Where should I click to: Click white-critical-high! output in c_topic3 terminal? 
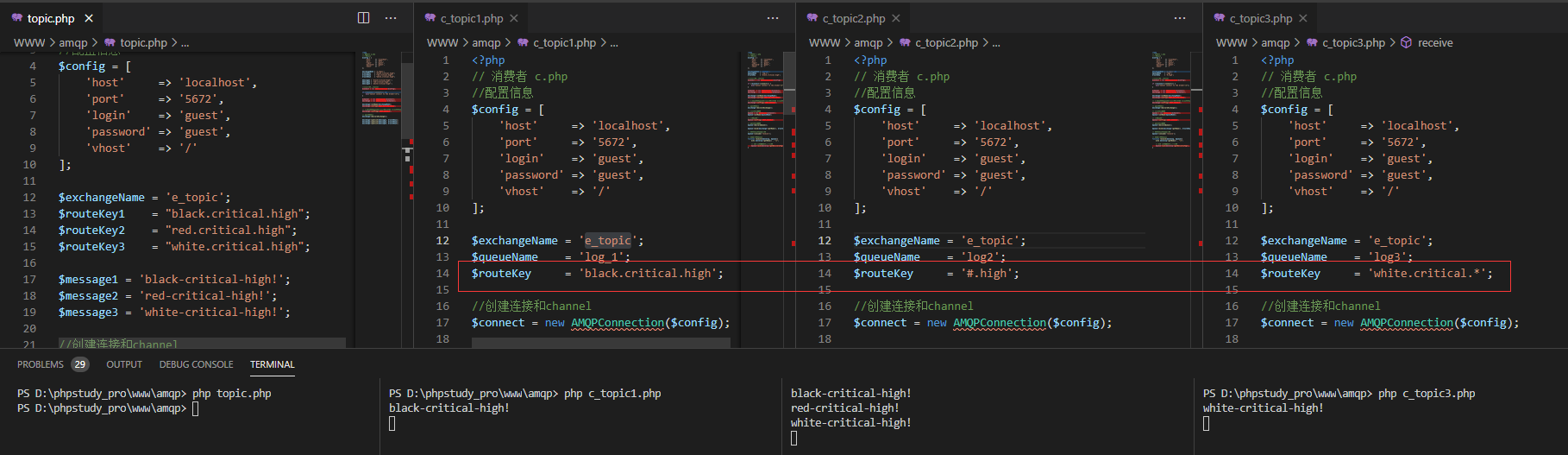[1264, 408]
